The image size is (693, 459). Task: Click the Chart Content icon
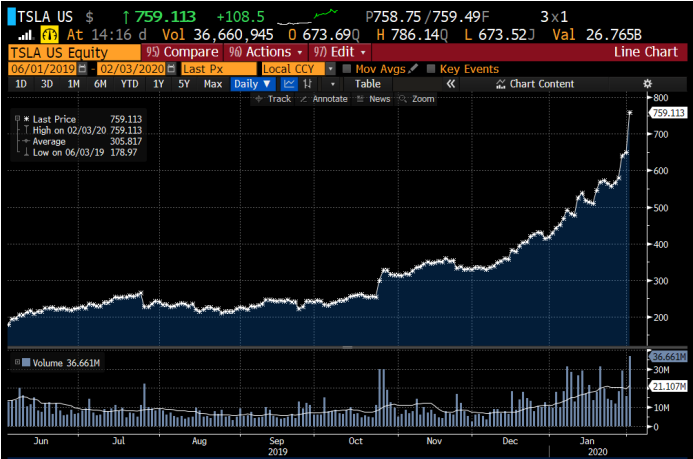(x=500, y=84)
